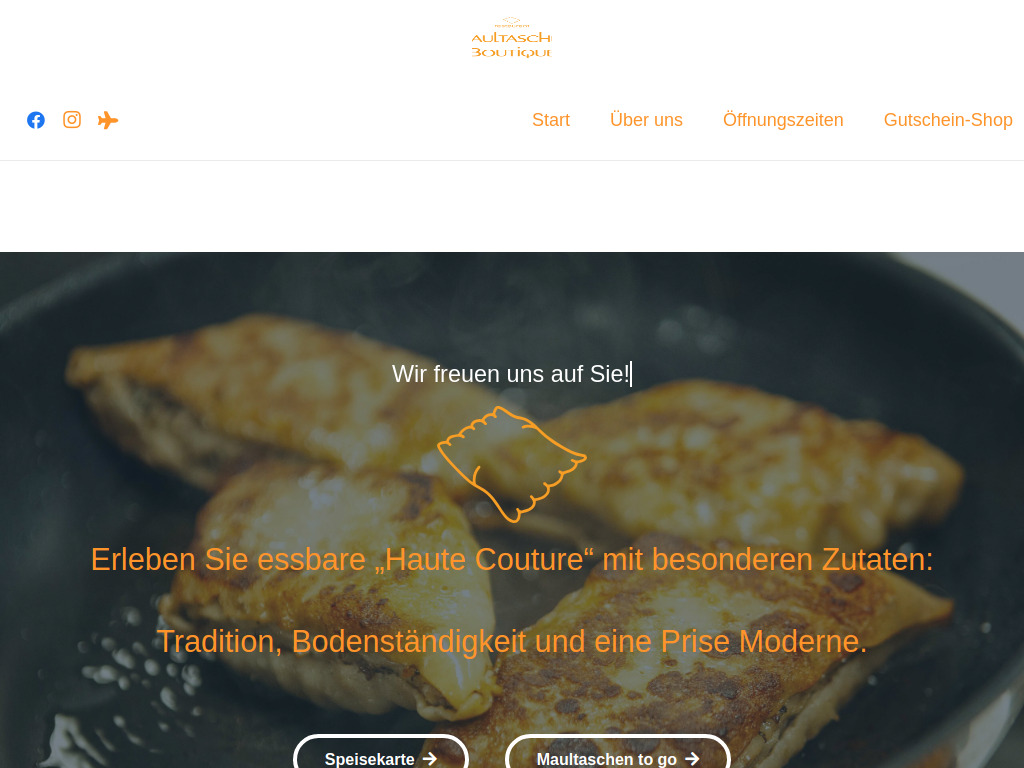Open the Facebook page icon

point(36,120)
